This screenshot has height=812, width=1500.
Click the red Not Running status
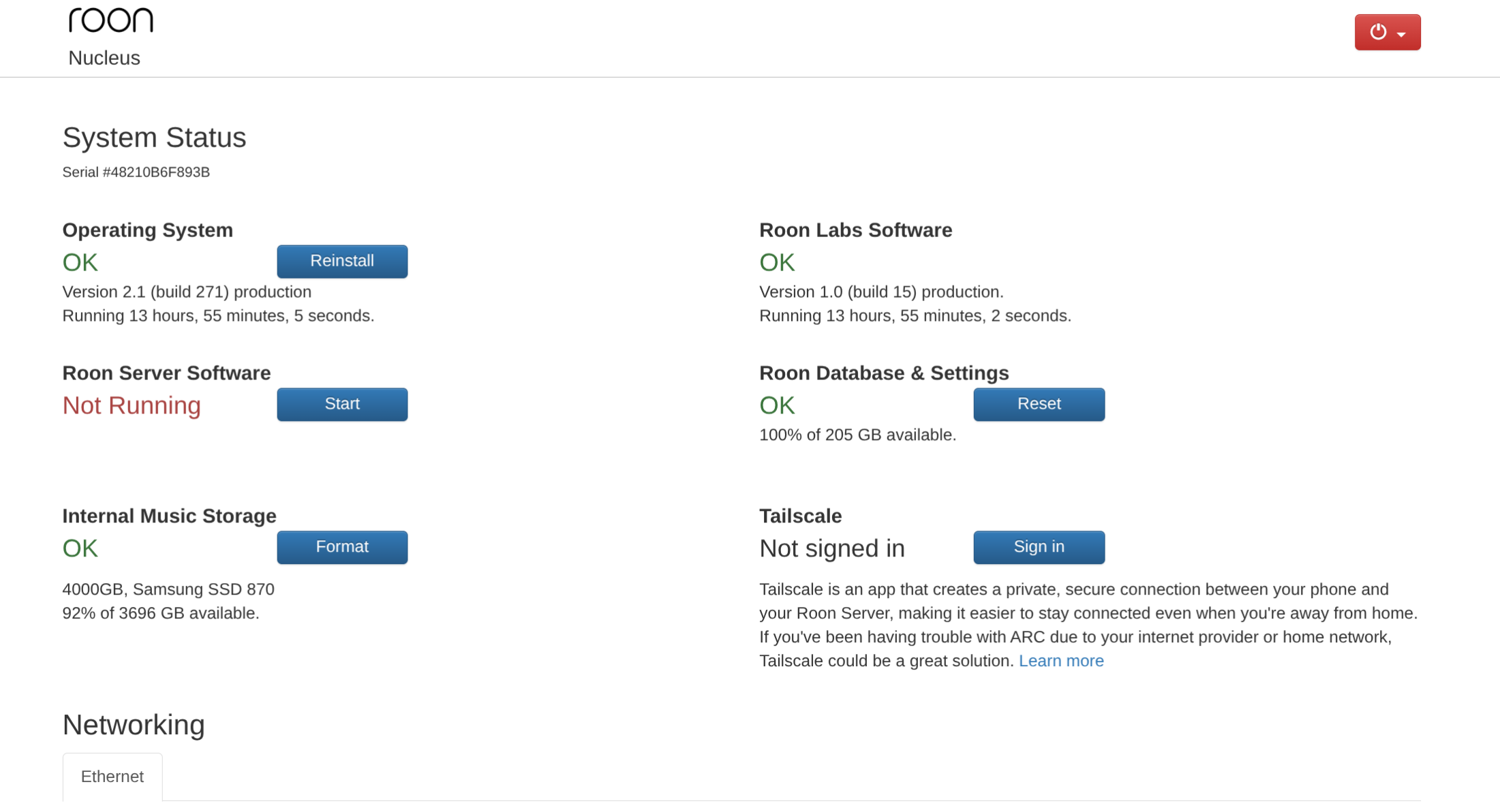(x=132, y=406)
